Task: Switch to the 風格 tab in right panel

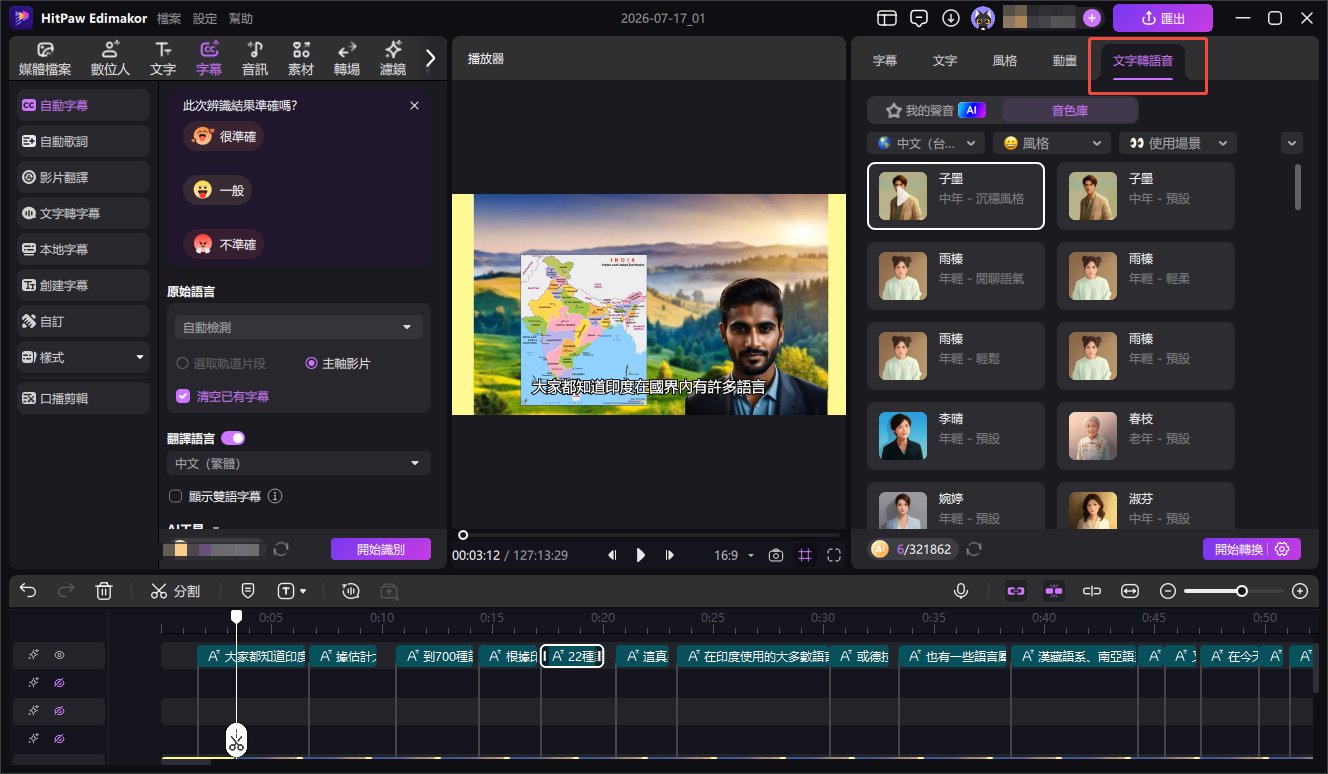Action: 1005,60
